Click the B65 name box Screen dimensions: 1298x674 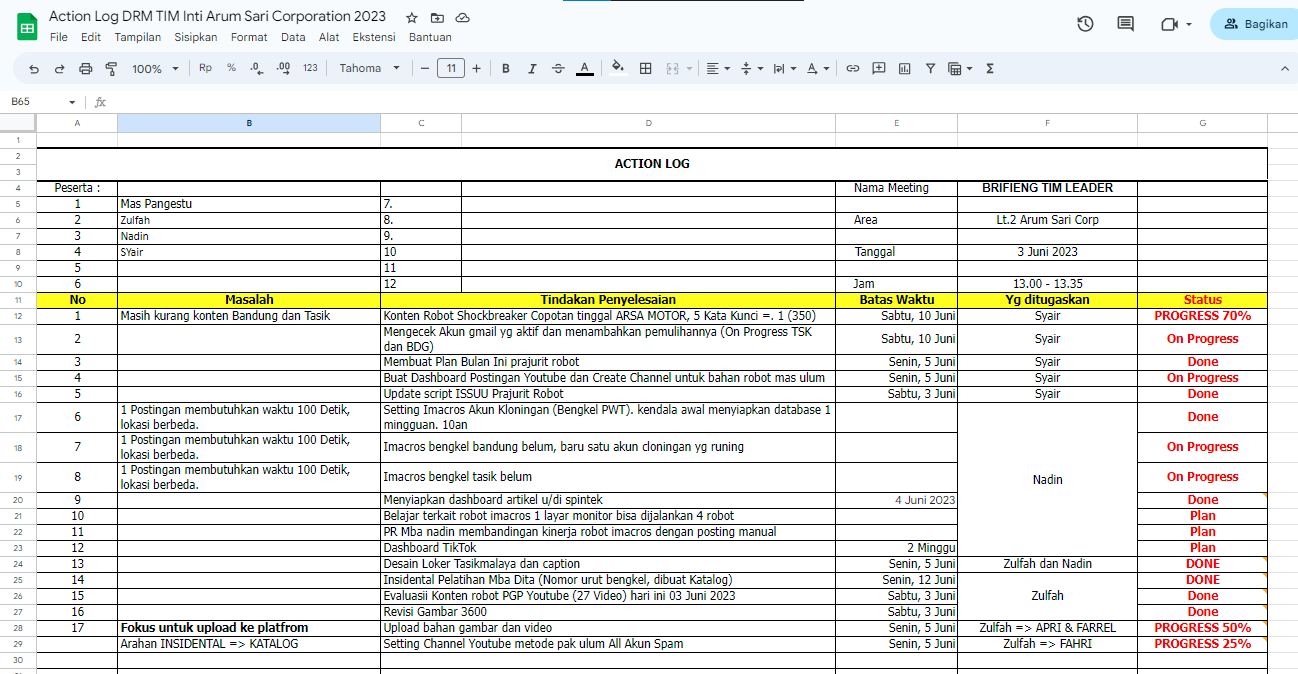[35, 102]
